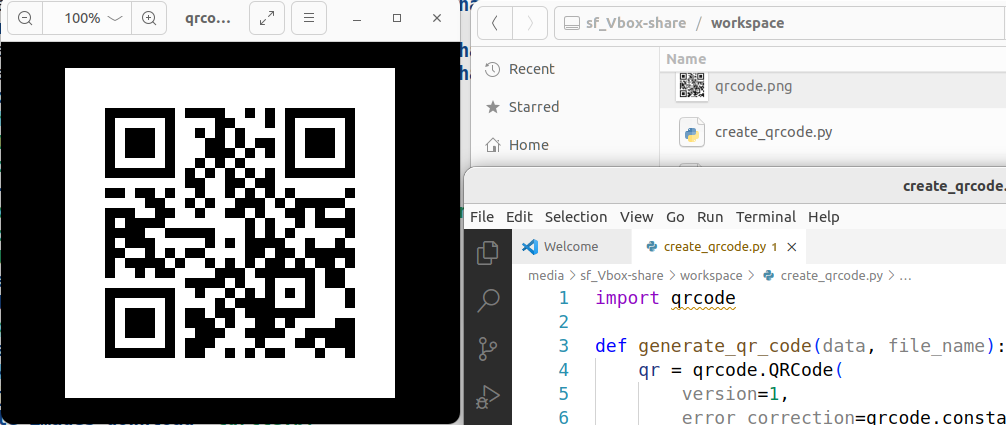
Task: Close the create_qrcode.py editor tab
Action: tap(792, 247)
